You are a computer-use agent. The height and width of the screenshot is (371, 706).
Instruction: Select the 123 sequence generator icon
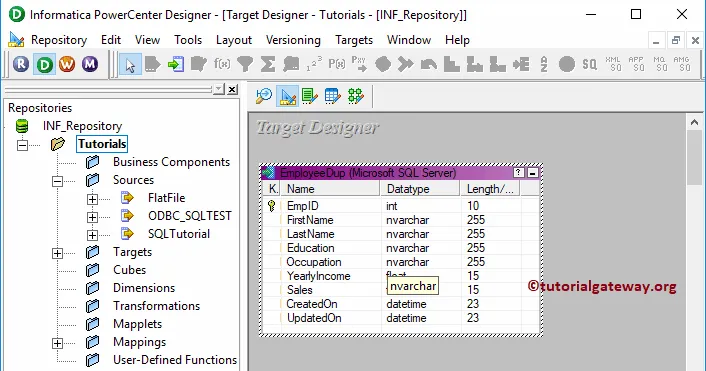[314, 64]
